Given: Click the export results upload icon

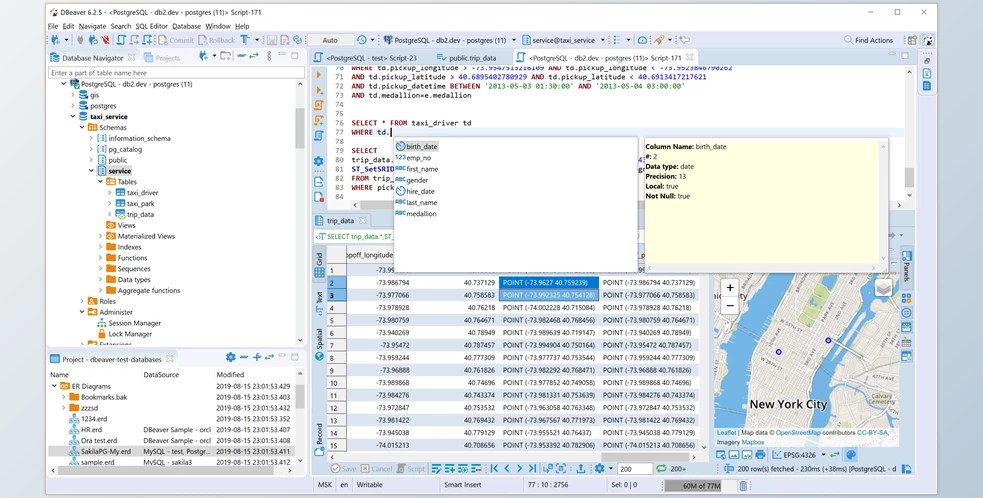Looking at the screenshot, I should (x=581, y=469).
